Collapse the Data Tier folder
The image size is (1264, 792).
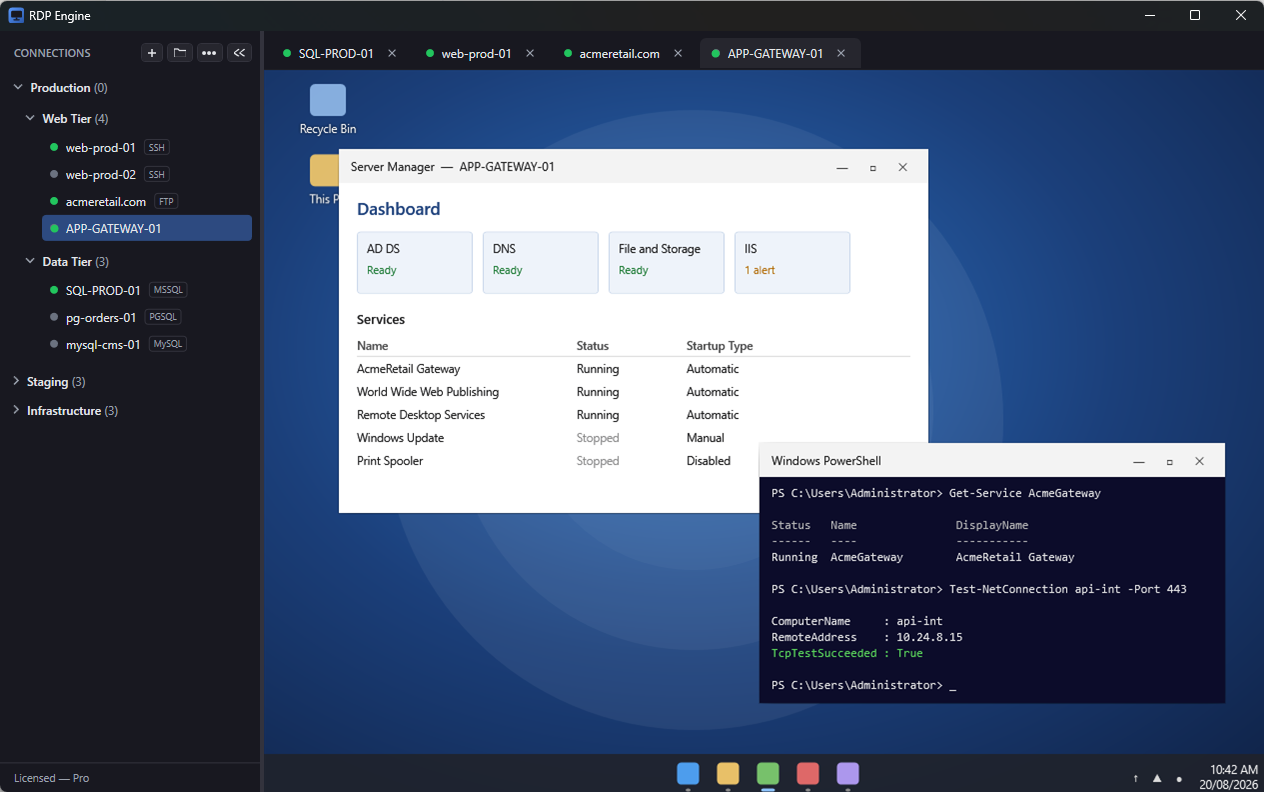pos(30,261)
